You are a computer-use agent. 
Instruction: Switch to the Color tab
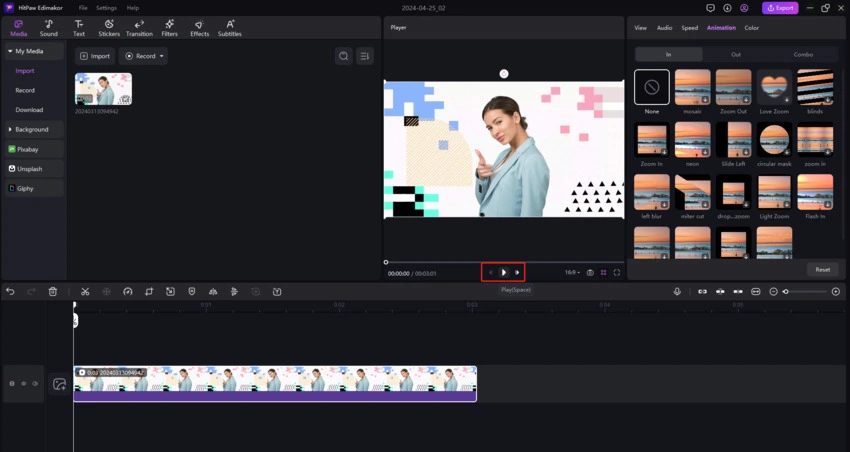point(751,28)
